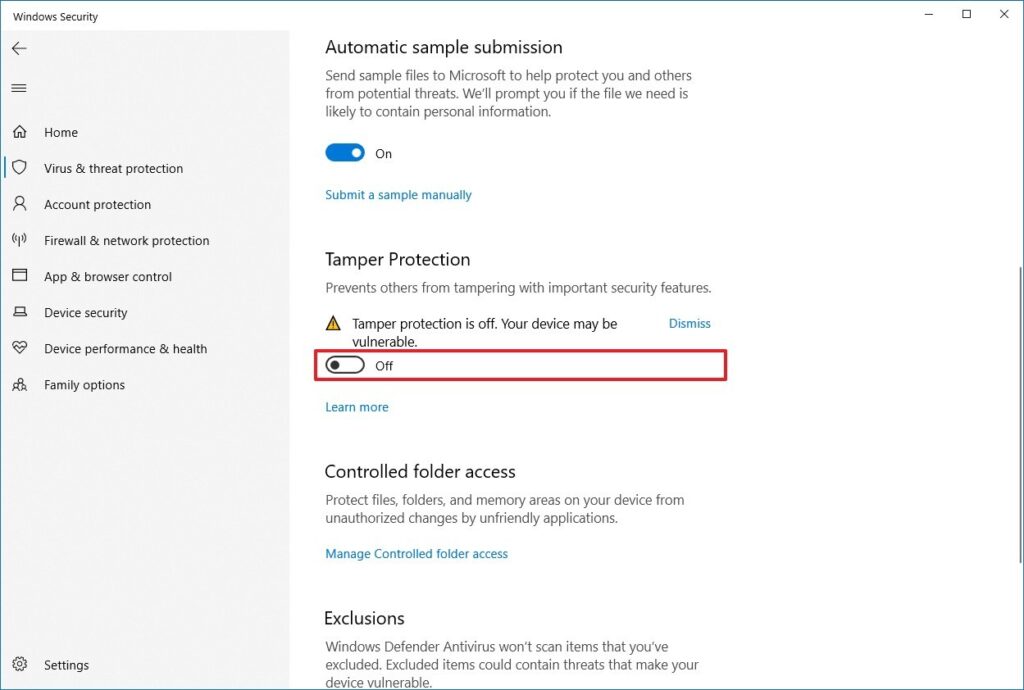Open Learn more about Tamper Protection

coord(357,407)
